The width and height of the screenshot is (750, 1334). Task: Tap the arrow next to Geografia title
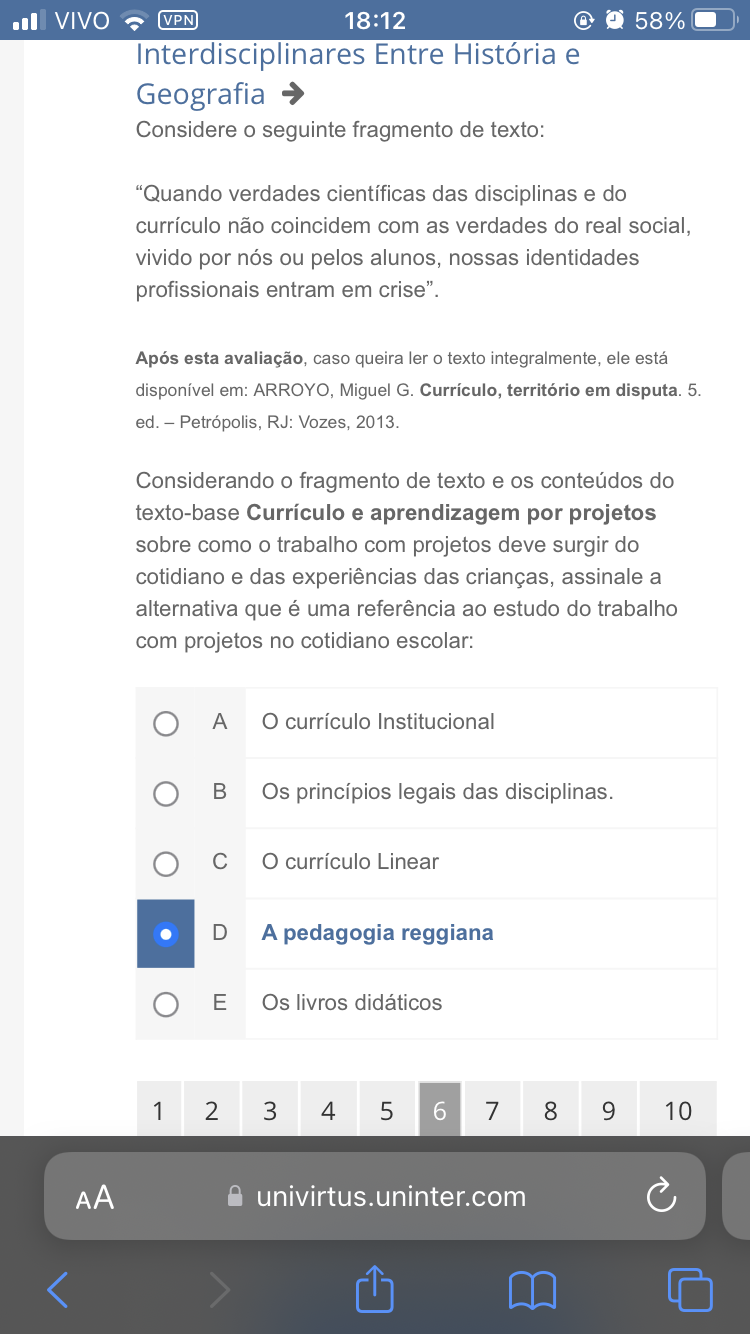(x=292, y=95)
